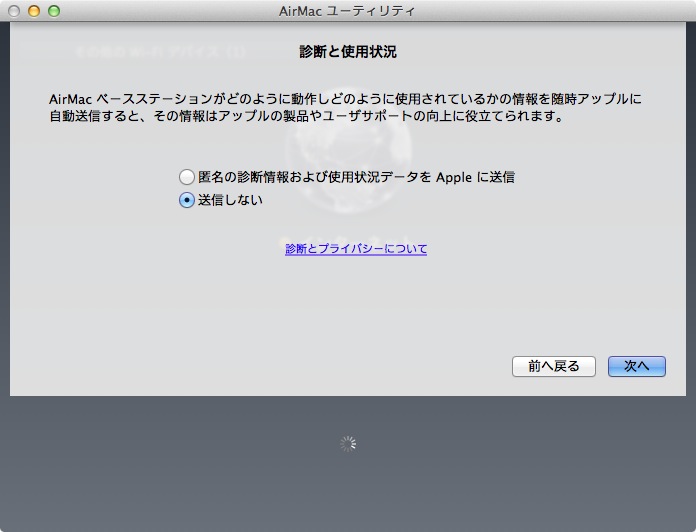The image size is (696, 532).
Task: Click the gray close window button
Action: 14,11
